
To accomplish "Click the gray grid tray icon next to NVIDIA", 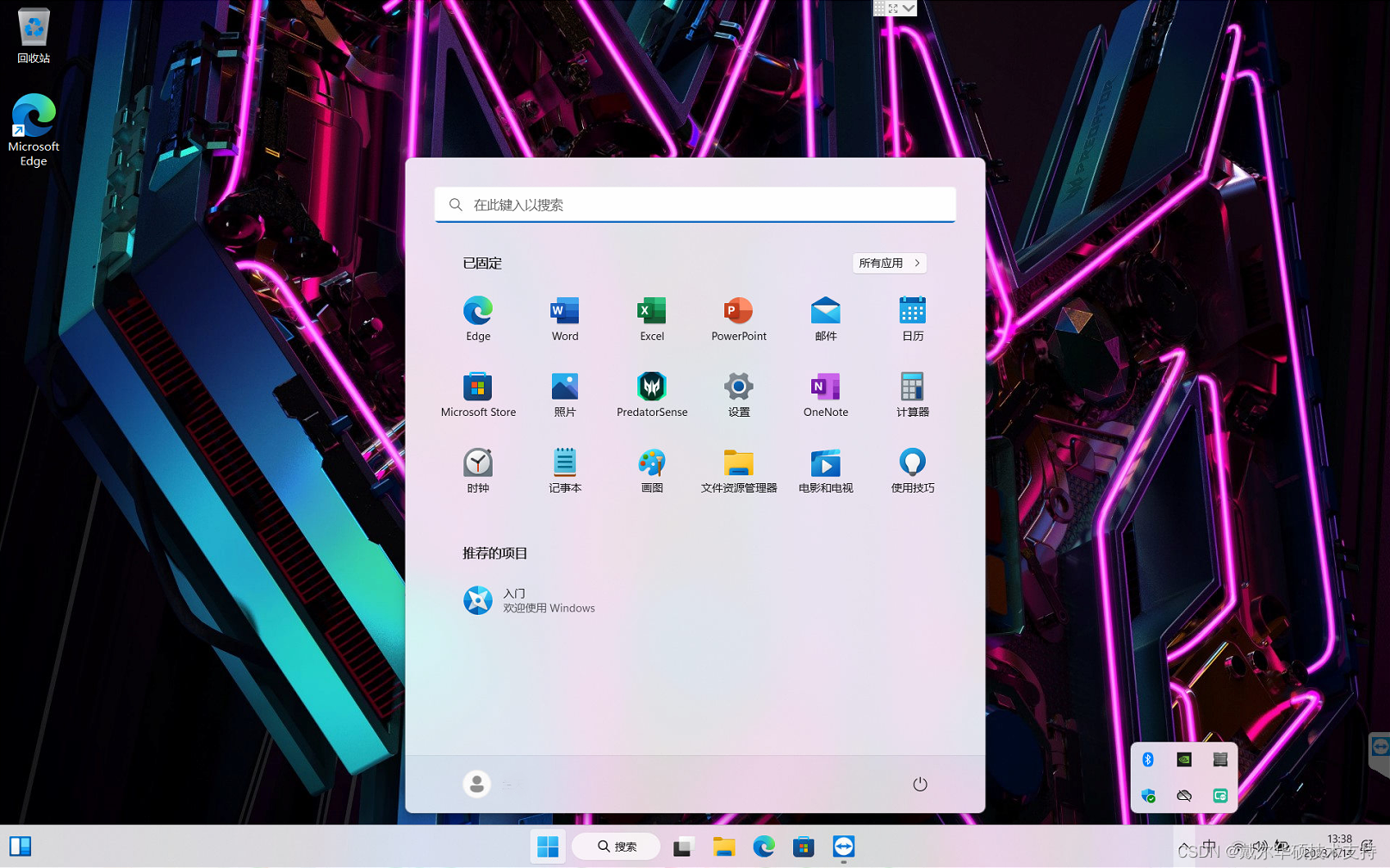I will (x=1220, y=759).
